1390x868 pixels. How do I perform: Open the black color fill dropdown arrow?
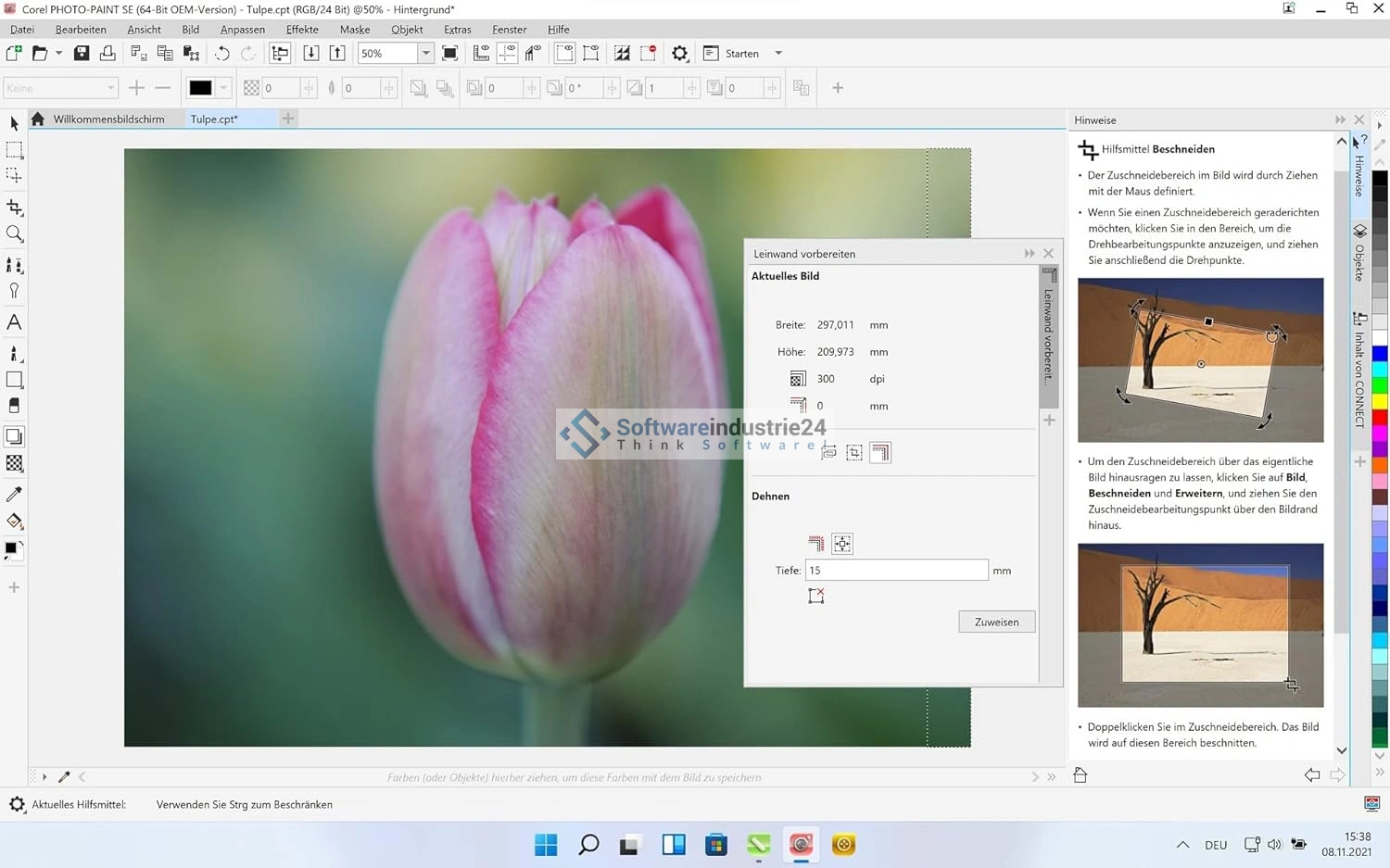223,88
